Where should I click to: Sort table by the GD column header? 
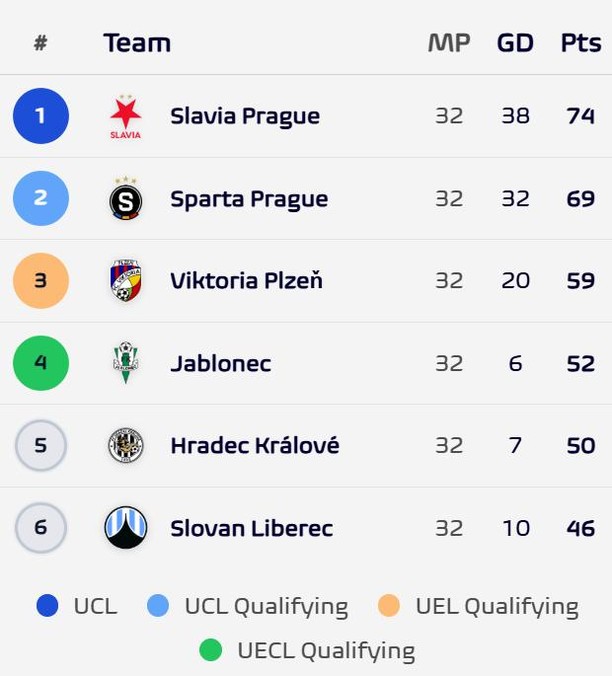click(515, 43)
